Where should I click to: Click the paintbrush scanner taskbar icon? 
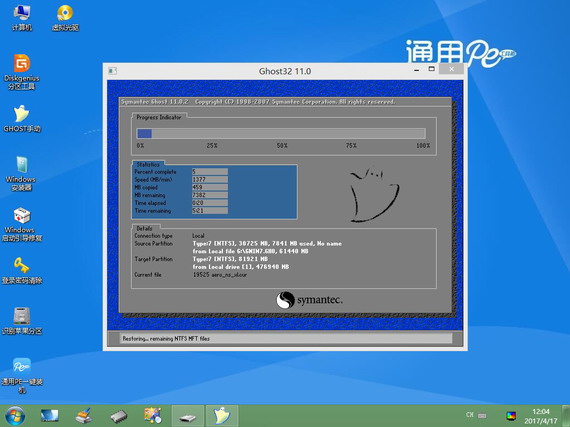click(84, 416)
